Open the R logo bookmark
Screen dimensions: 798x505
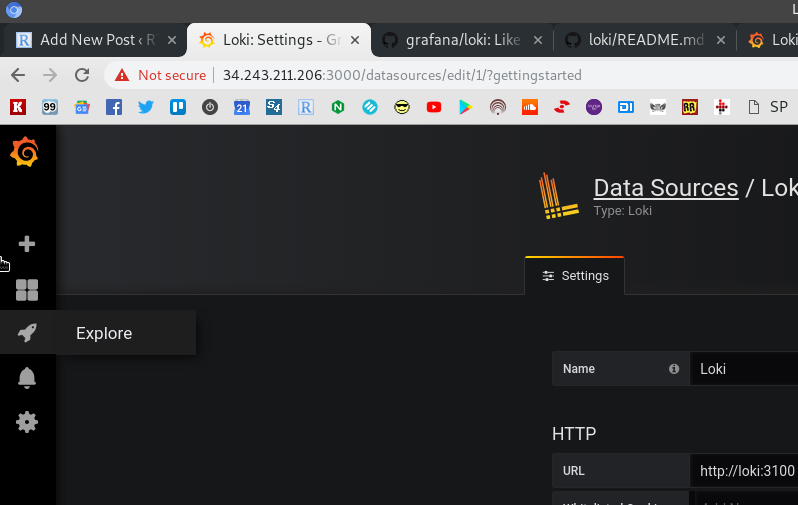pos(306,107)
